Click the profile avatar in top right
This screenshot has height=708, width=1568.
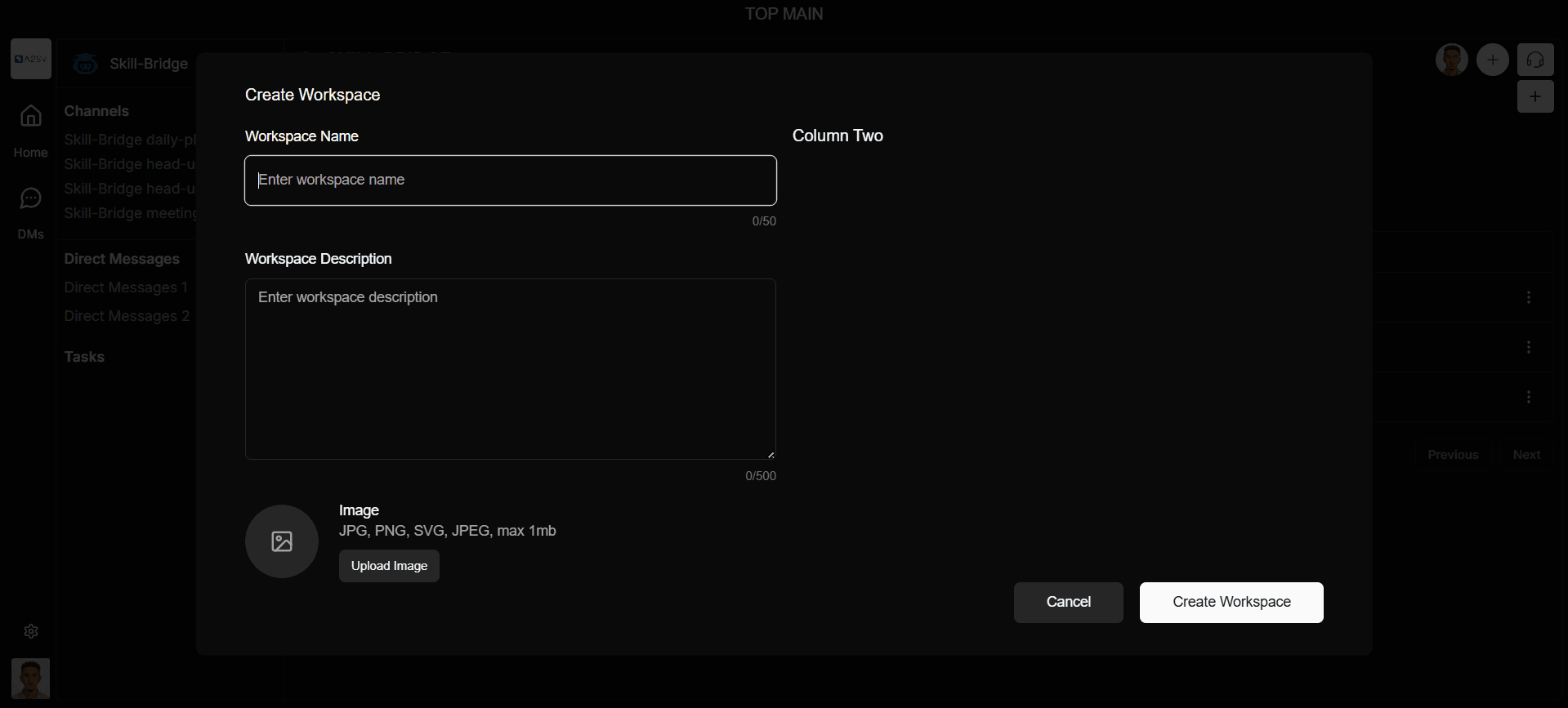click(1452, 60)
